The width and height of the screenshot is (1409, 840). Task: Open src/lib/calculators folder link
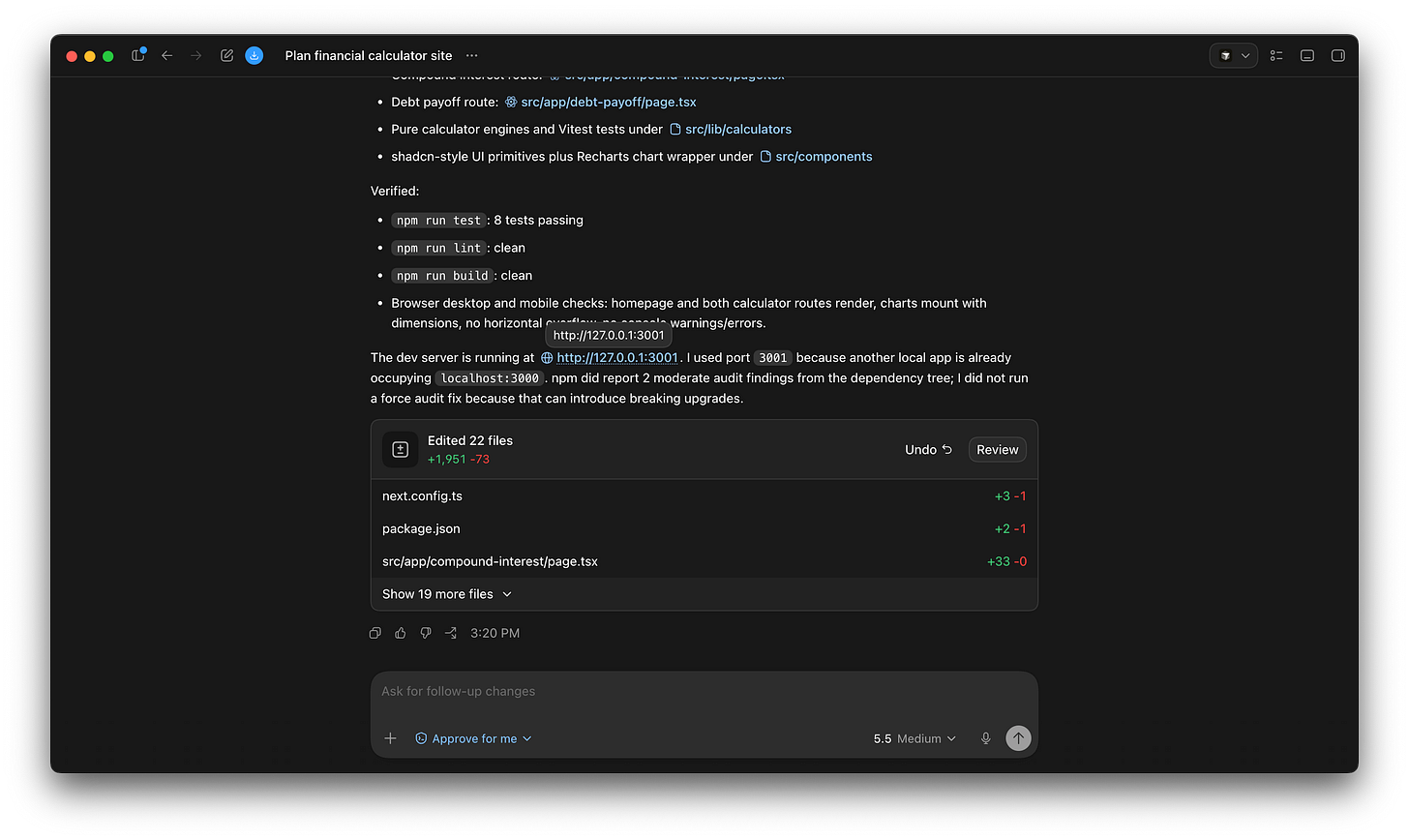tap(738, 129)
